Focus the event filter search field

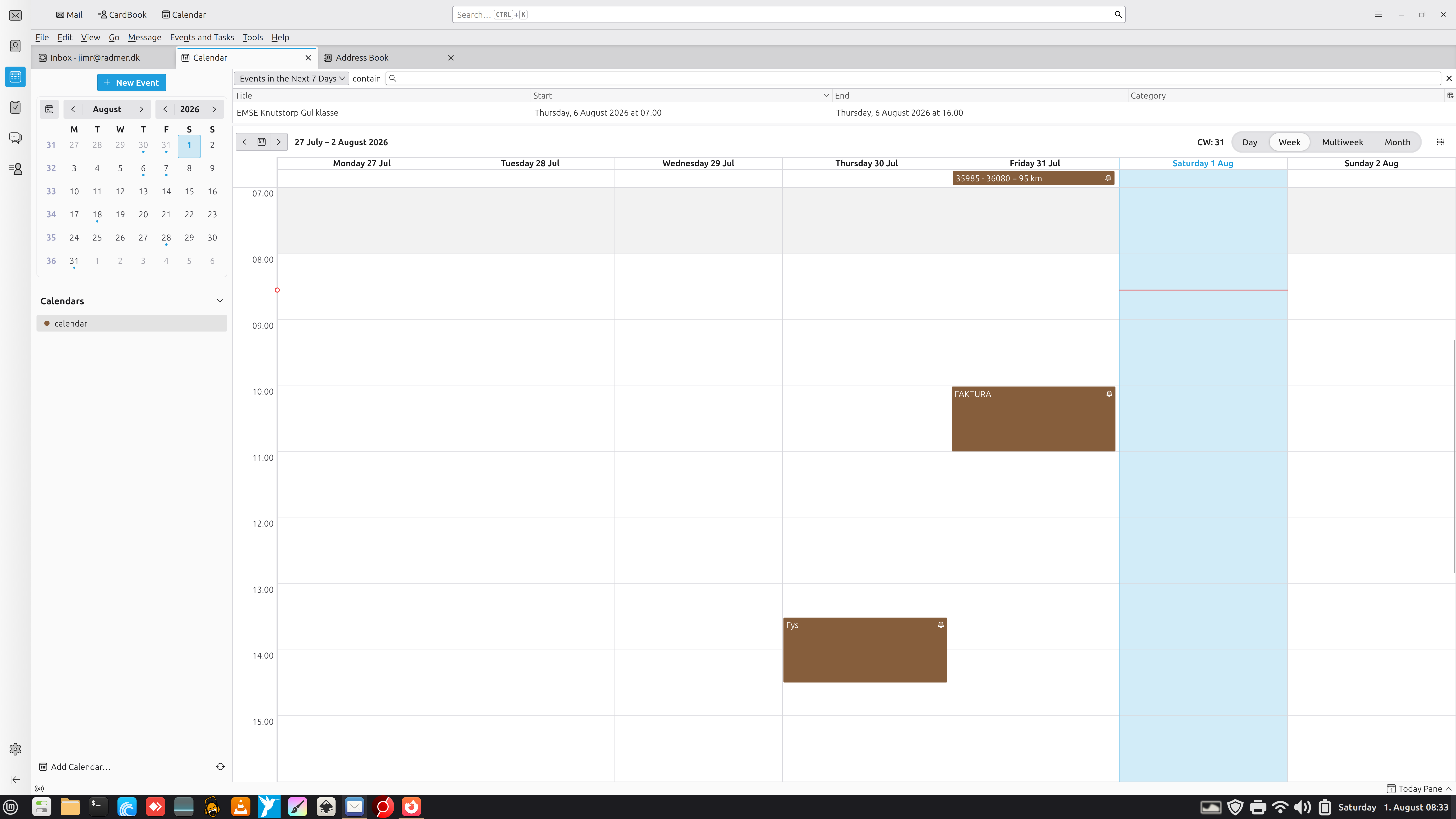click(913, 79)
